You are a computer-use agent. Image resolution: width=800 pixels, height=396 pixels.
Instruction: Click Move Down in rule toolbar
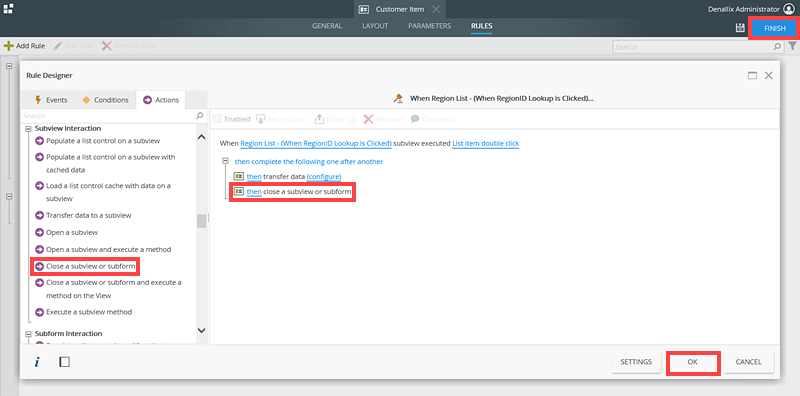(x=281, y=119)
